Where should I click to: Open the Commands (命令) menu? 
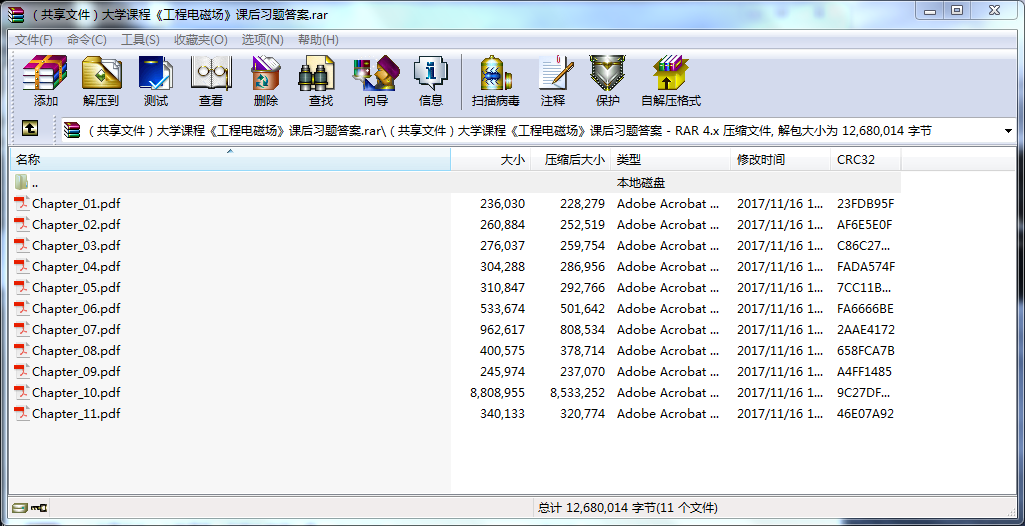[x=86, y=40]
